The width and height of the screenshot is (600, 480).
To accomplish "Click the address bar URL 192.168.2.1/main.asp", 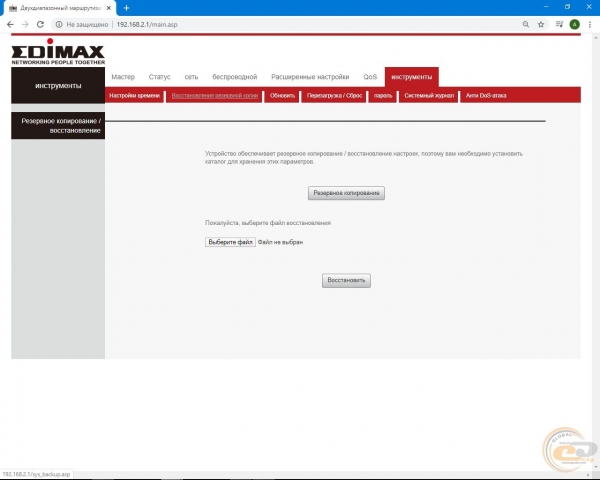I will [147, 24].
